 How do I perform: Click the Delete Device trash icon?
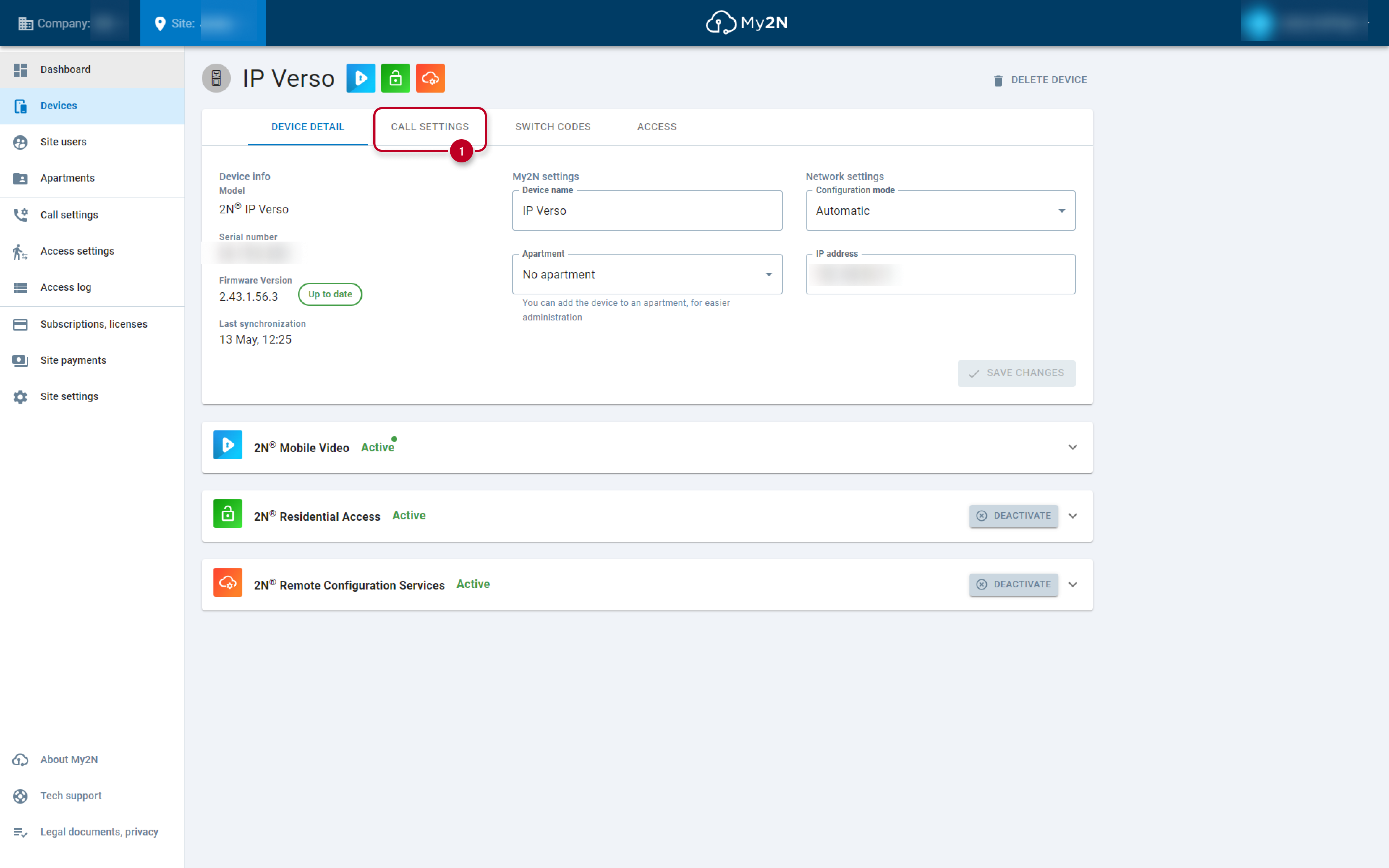pyautogui.click(x=998, y=80)
